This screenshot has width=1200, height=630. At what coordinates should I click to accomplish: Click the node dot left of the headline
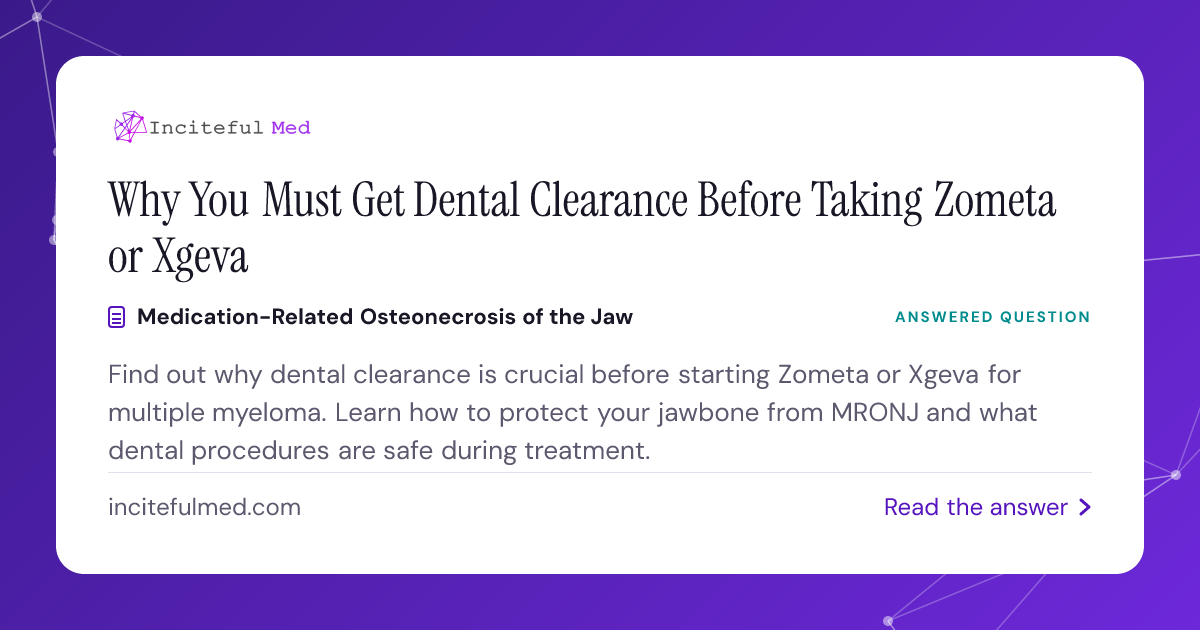pyautogui.click(x=53, y=239)
